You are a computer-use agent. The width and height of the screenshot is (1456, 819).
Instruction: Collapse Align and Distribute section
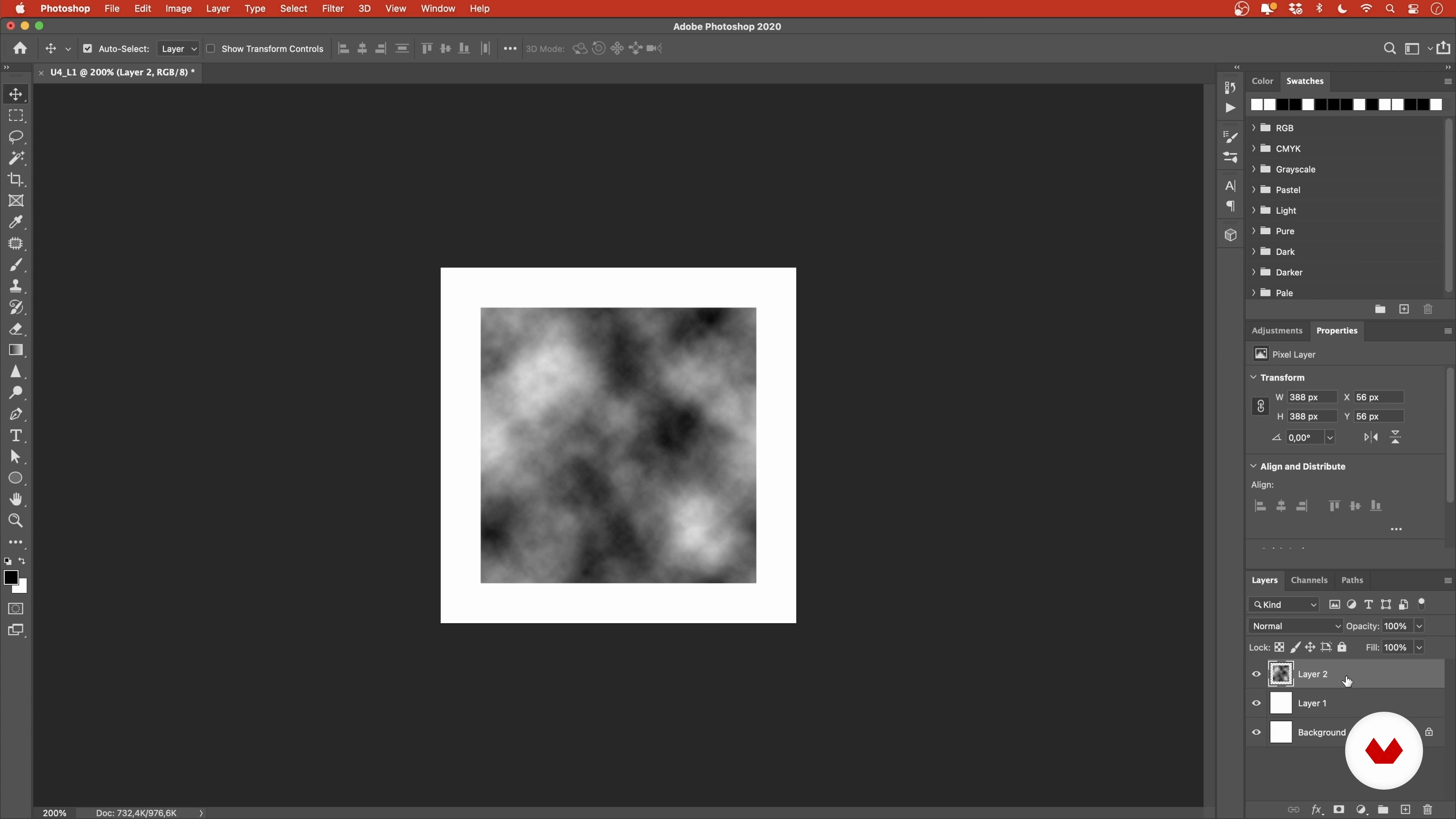pos(1254,466)
